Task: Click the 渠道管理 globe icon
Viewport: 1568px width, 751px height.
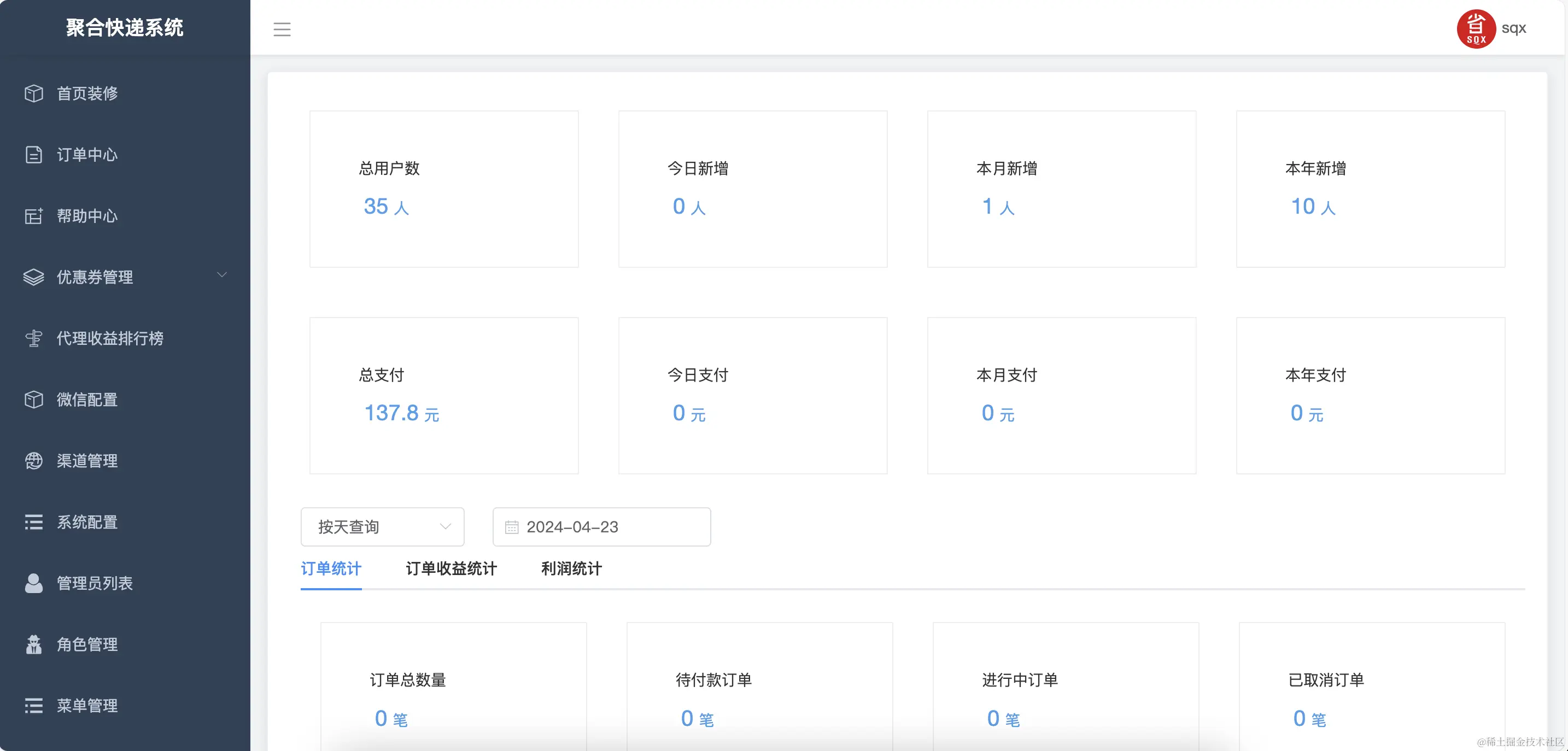Action: coord(34,461)
